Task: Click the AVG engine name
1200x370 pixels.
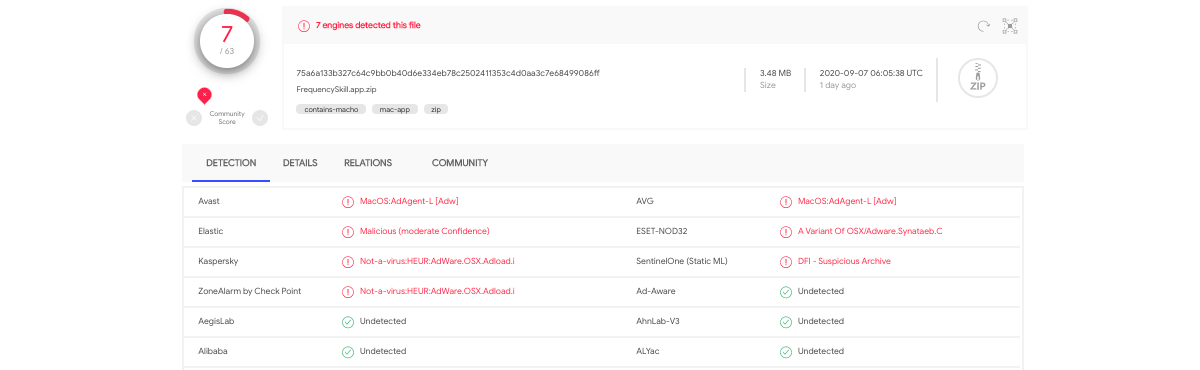Action: point(645,201)
